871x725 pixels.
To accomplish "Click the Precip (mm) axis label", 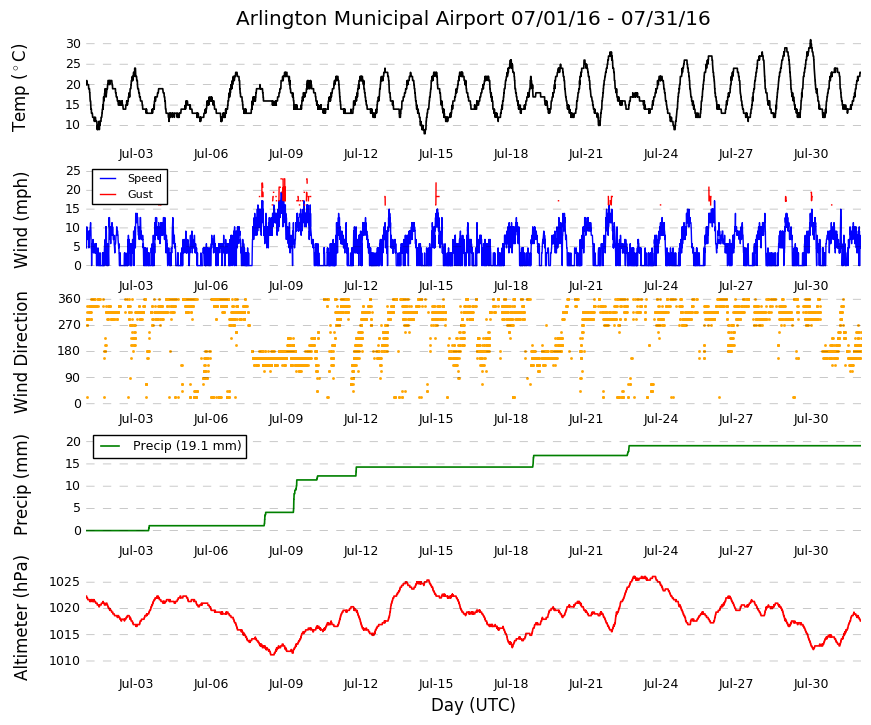I will 20,485.
